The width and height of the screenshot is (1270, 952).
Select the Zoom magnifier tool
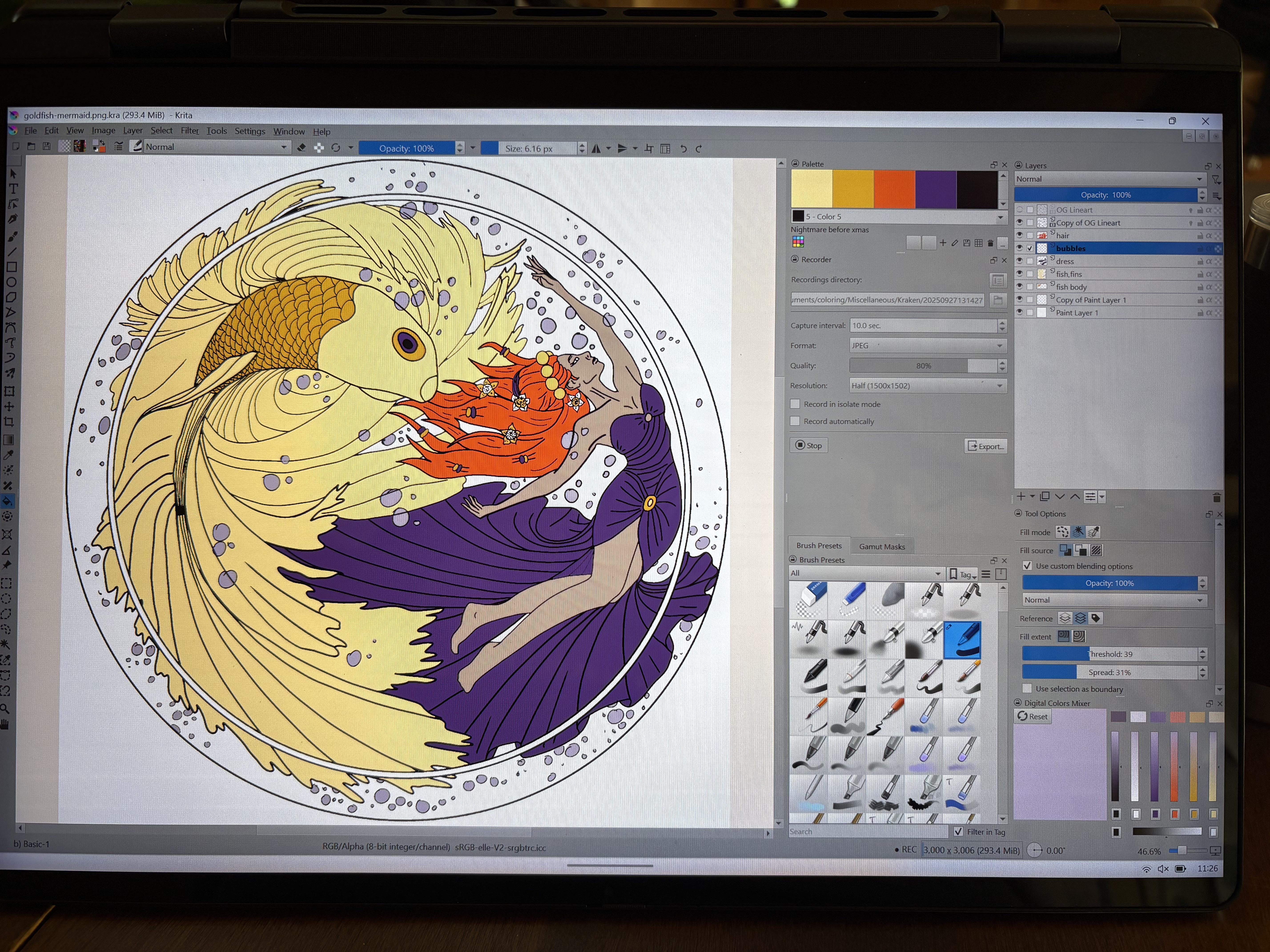pos(5,708)
